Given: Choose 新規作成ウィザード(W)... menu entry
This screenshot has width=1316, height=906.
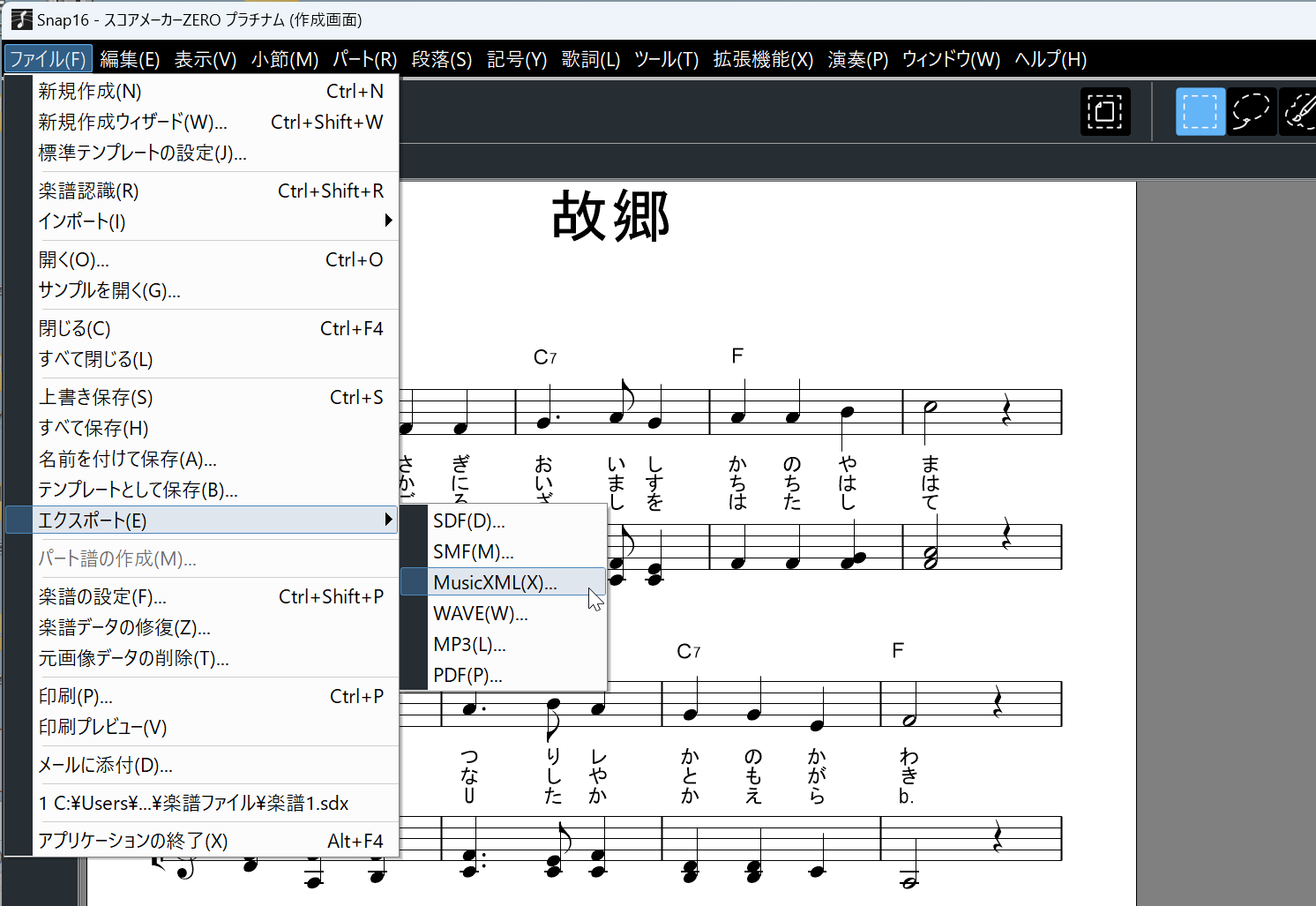Looking at the screenshot, I should click(x=215, y=122).
